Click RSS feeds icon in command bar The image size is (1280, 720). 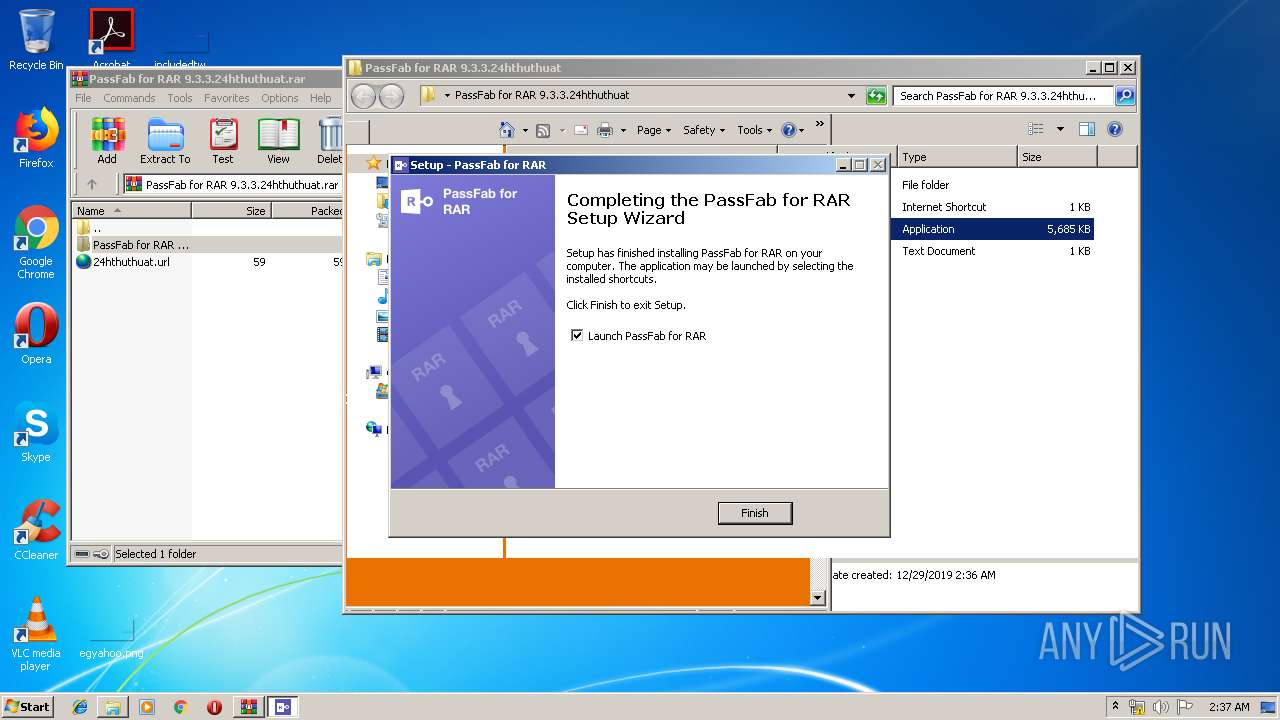(543, 130)
